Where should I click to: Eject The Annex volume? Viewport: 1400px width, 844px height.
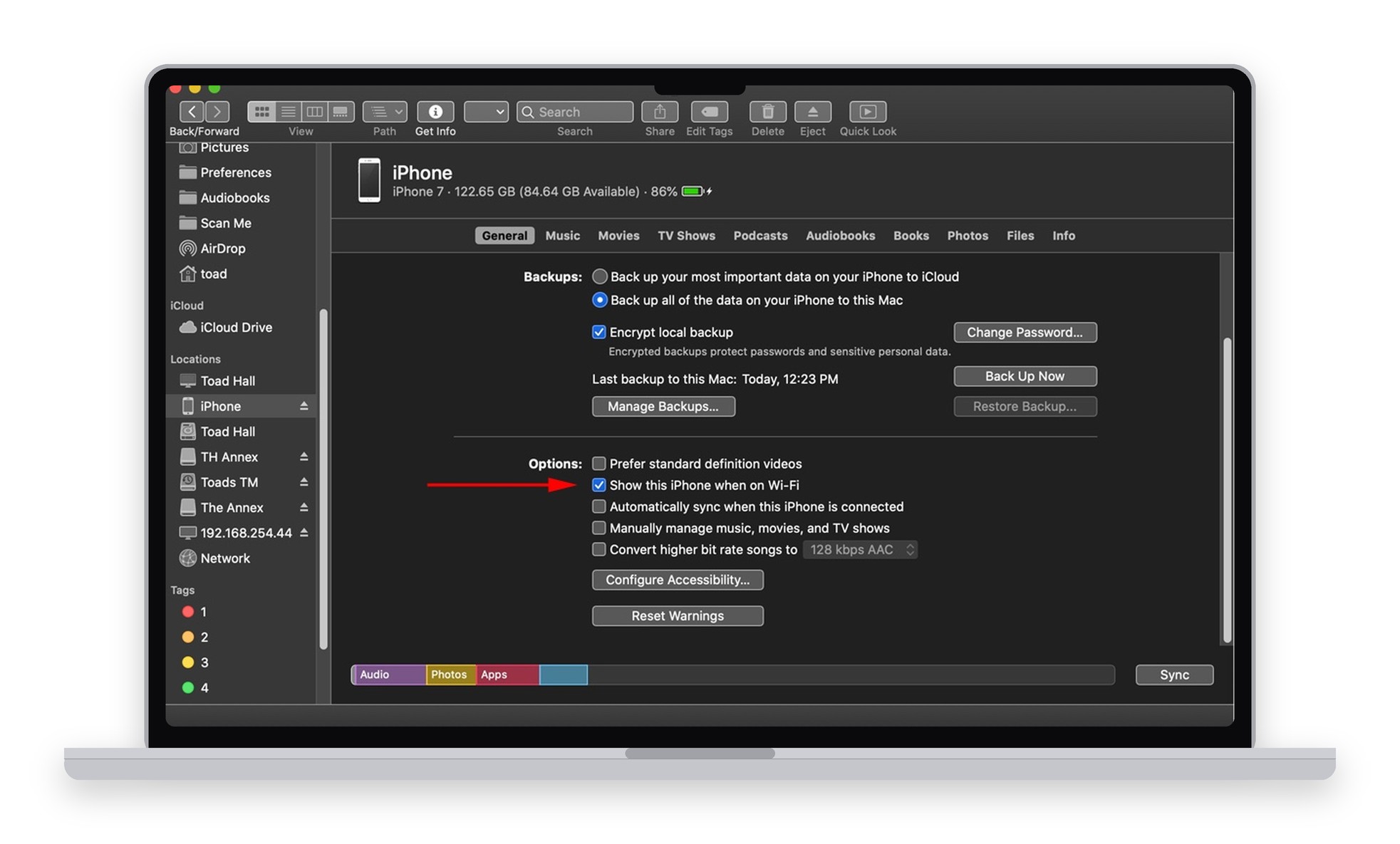pos(304,507)
